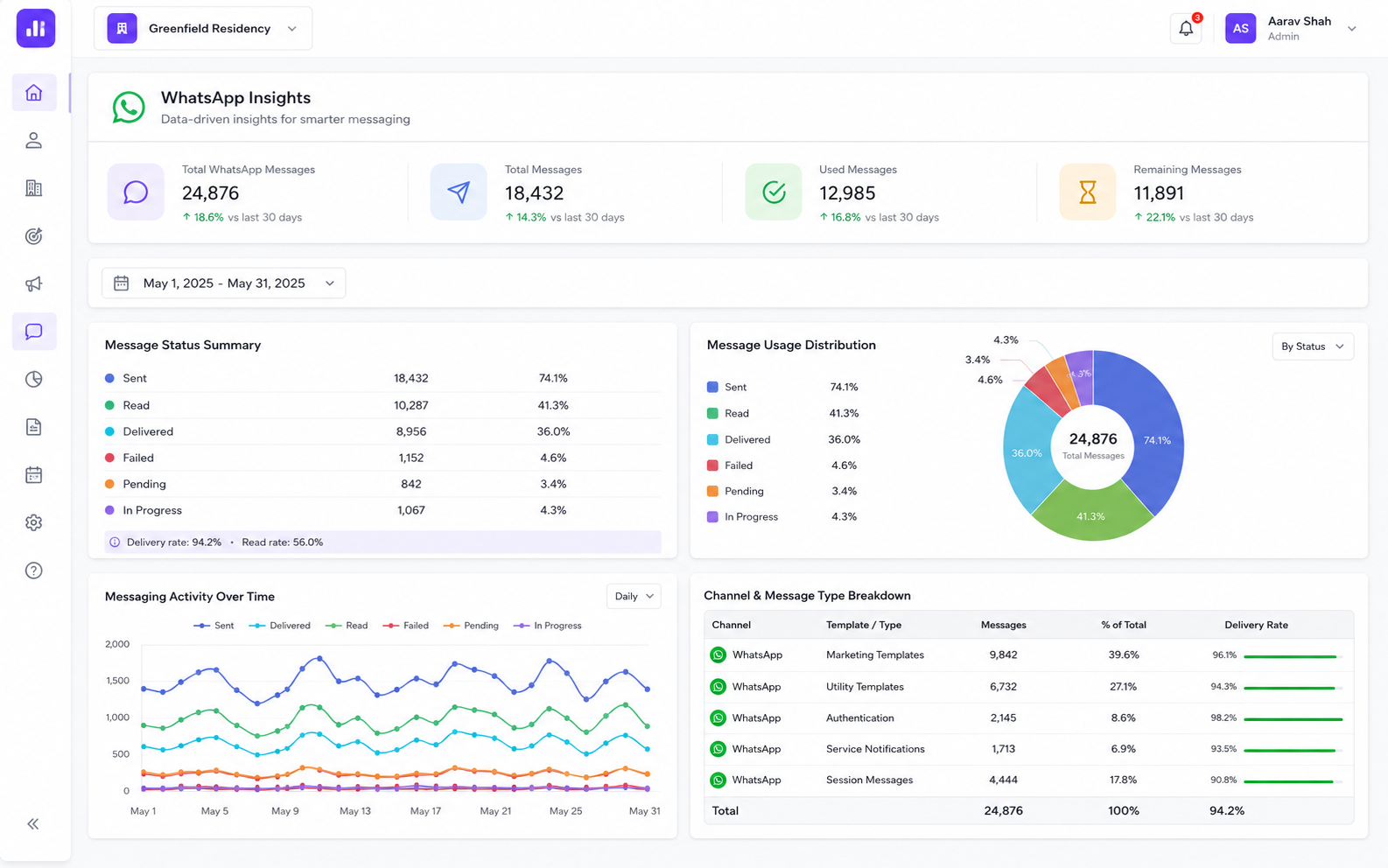Open the notifications bell

[1186, 28]
